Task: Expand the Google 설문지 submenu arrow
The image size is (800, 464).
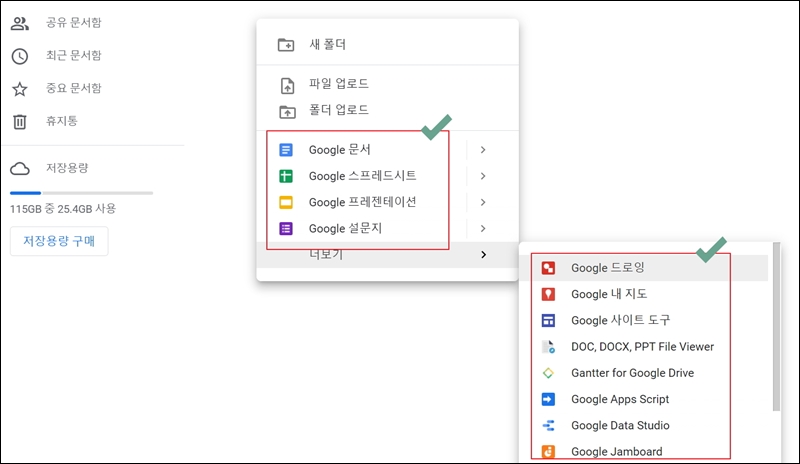Action: [483, 229]
